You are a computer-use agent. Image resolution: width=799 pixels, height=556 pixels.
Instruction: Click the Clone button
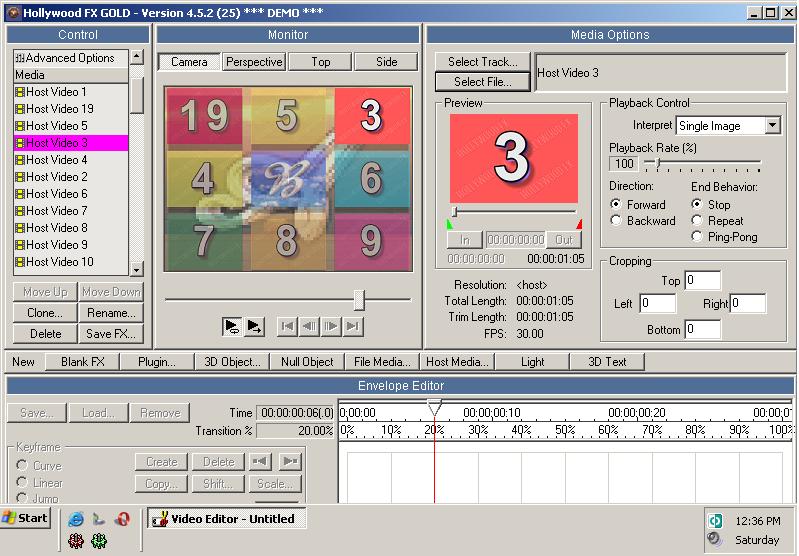coord(45,313)
